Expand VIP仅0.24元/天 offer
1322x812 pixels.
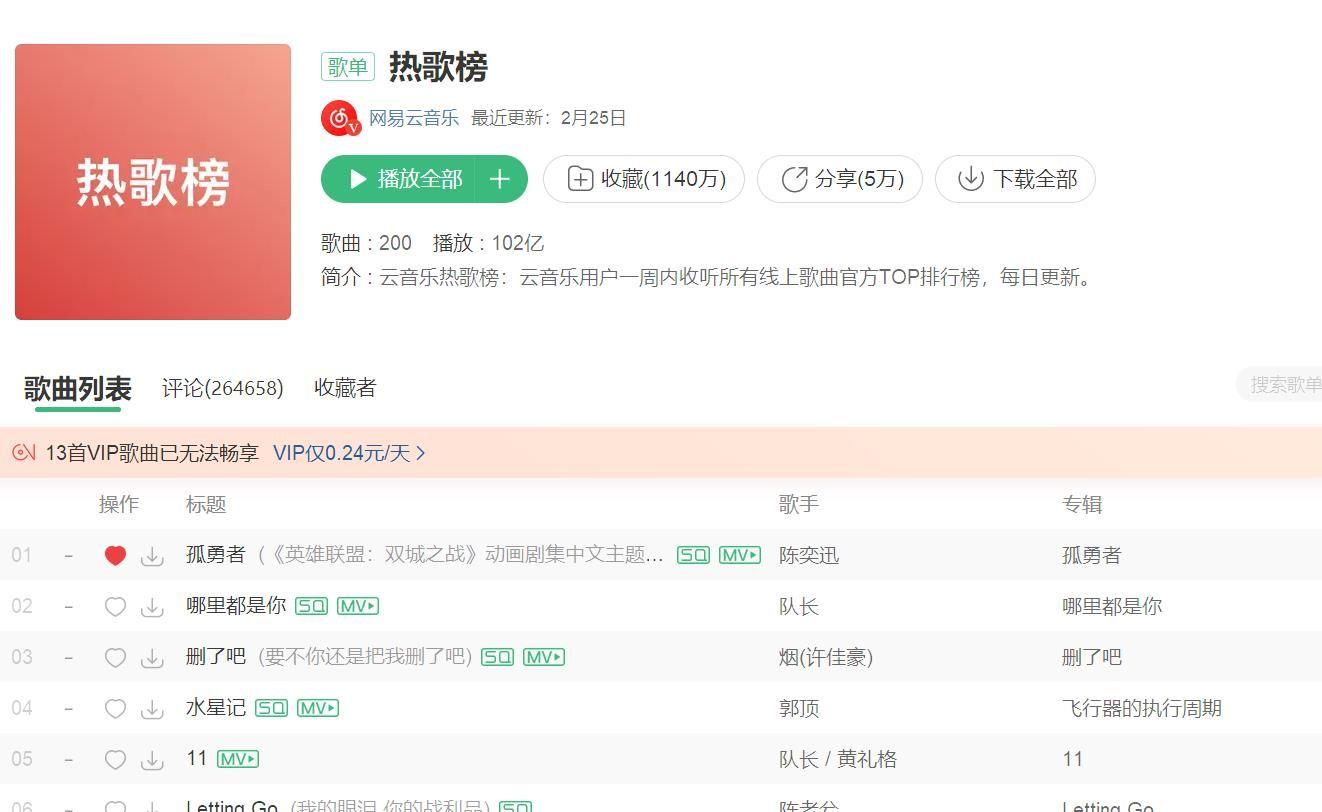[349, 453]
